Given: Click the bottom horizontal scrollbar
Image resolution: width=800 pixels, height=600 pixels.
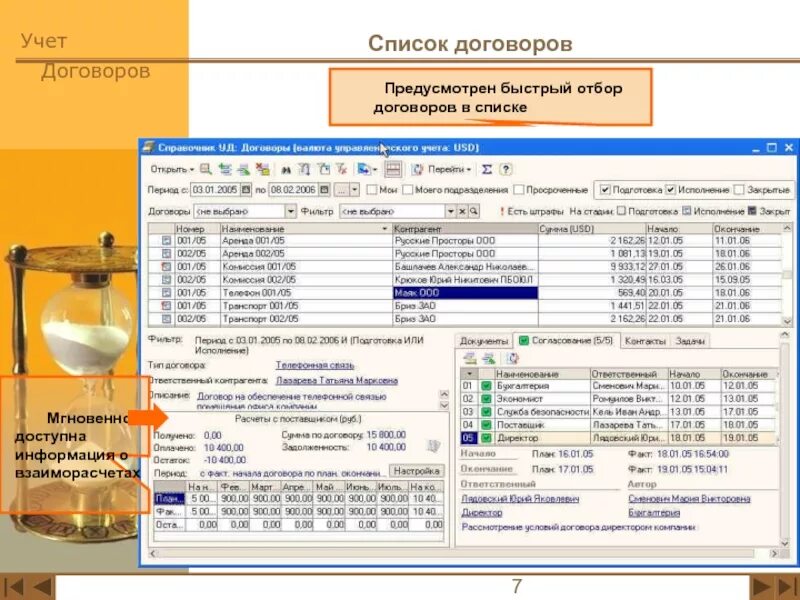Looking at the screenshot, I should click(463, 553).
